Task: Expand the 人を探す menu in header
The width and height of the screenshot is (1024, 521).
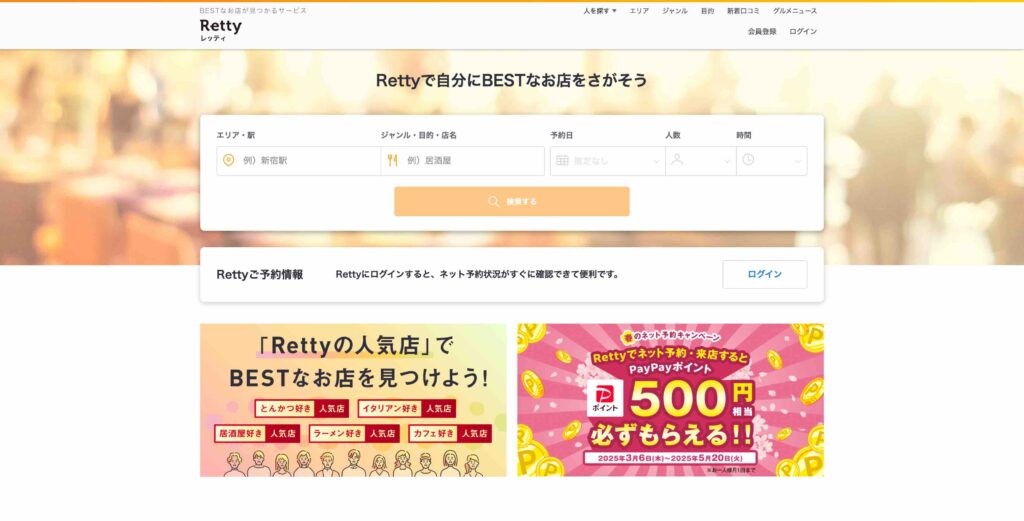Action: coord(600,11)
